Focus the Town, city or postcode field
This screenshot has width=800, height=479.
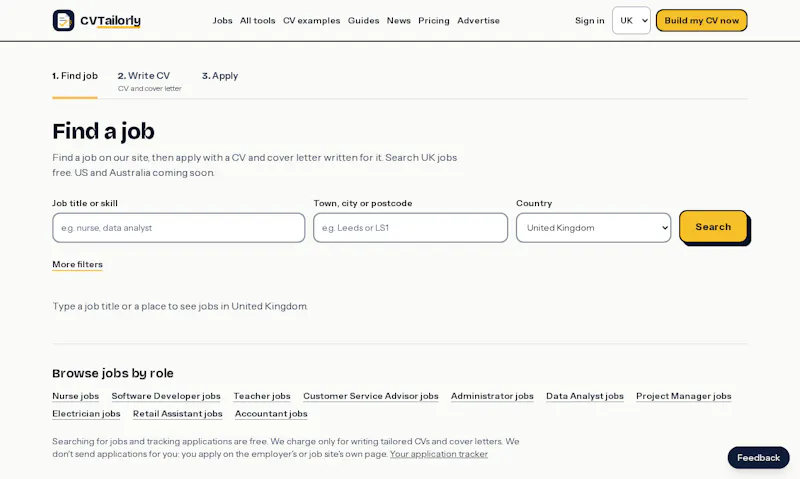tap(410, 228)
